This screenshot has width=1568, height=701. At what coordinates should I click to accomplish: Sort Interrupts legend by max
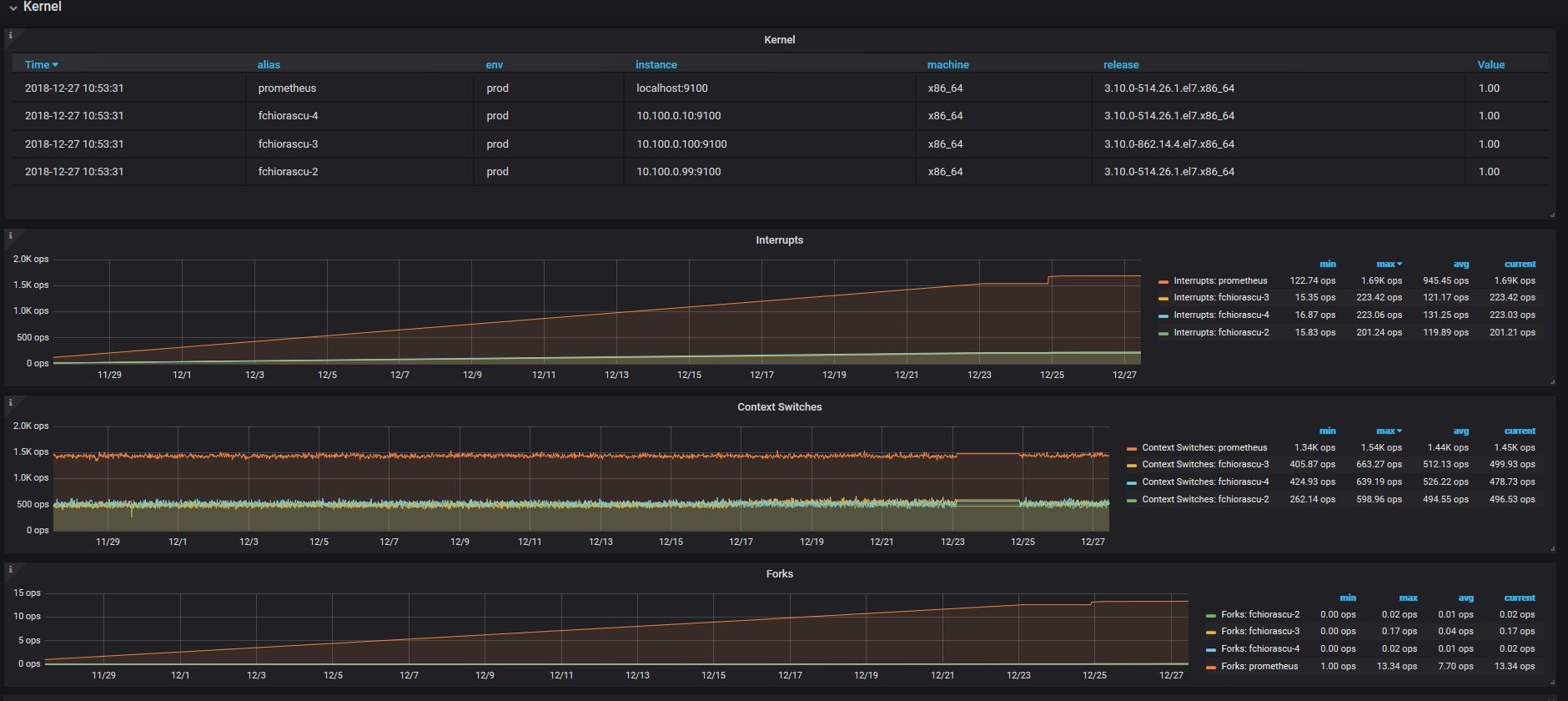point(1389,264)
